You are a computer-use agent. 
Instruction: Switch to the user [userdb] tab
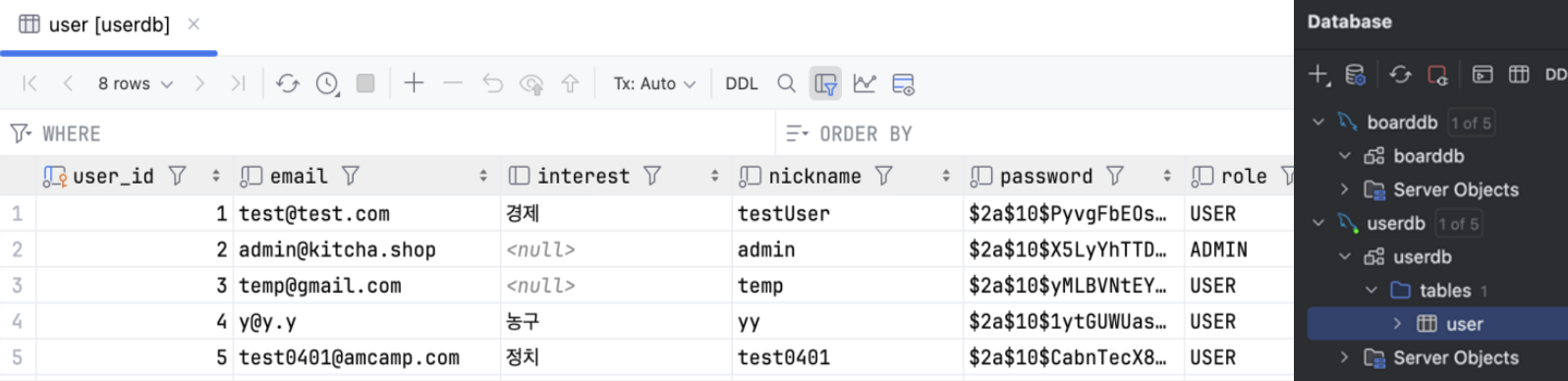coord(108,25)
